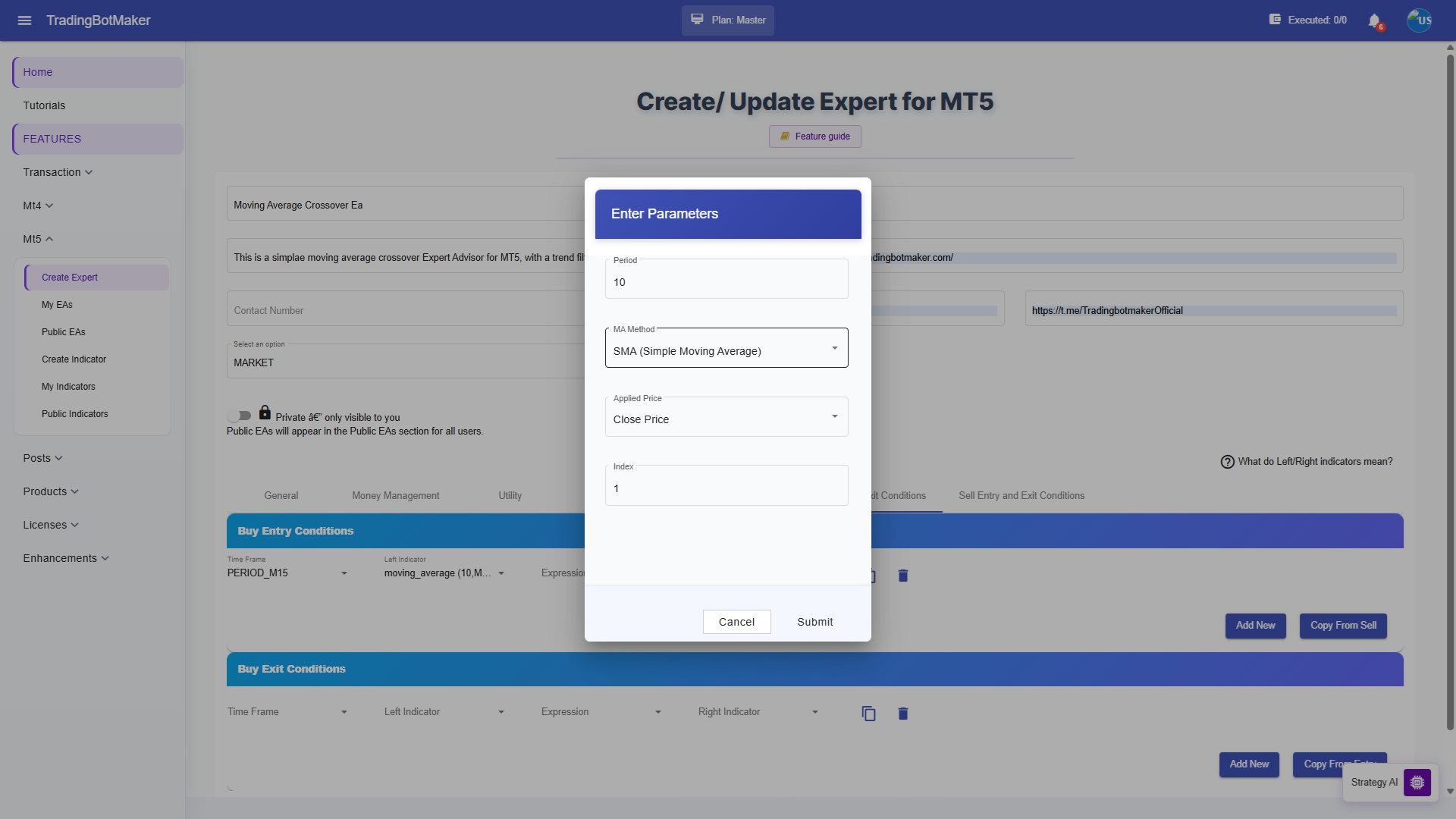Open the notifications bell

pyautogui.click(x=1374, y=20)
